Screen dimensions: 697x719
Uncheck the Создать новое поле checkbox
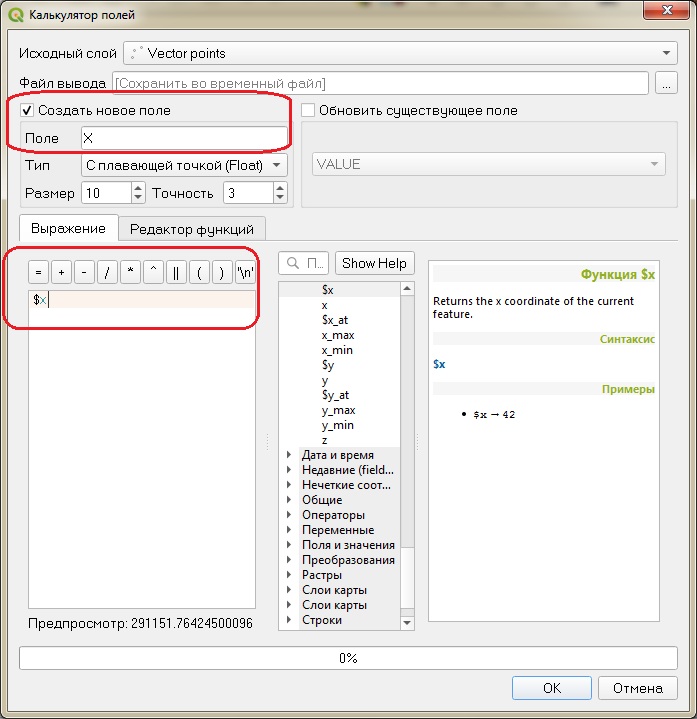point(27,110)
